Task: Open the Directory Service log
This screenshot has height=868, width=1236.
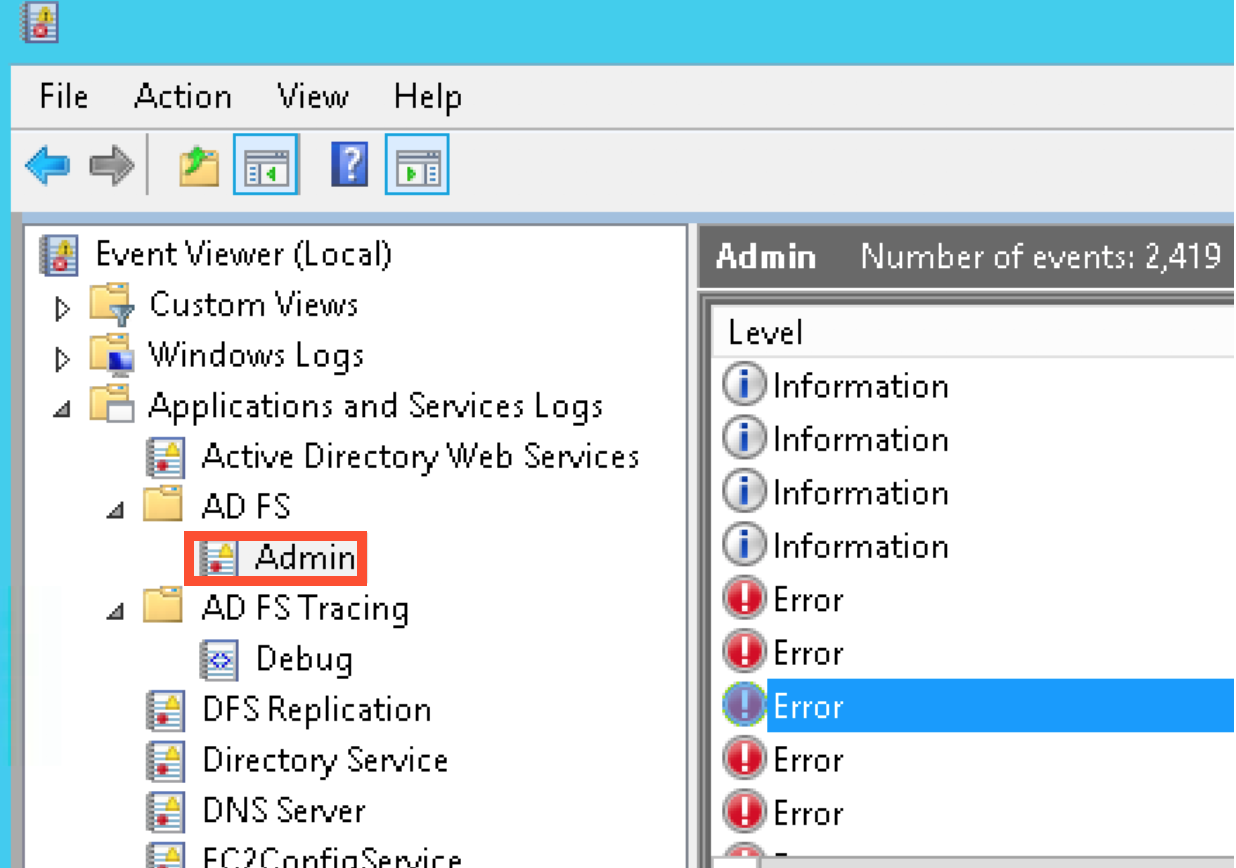Action: 325,761
